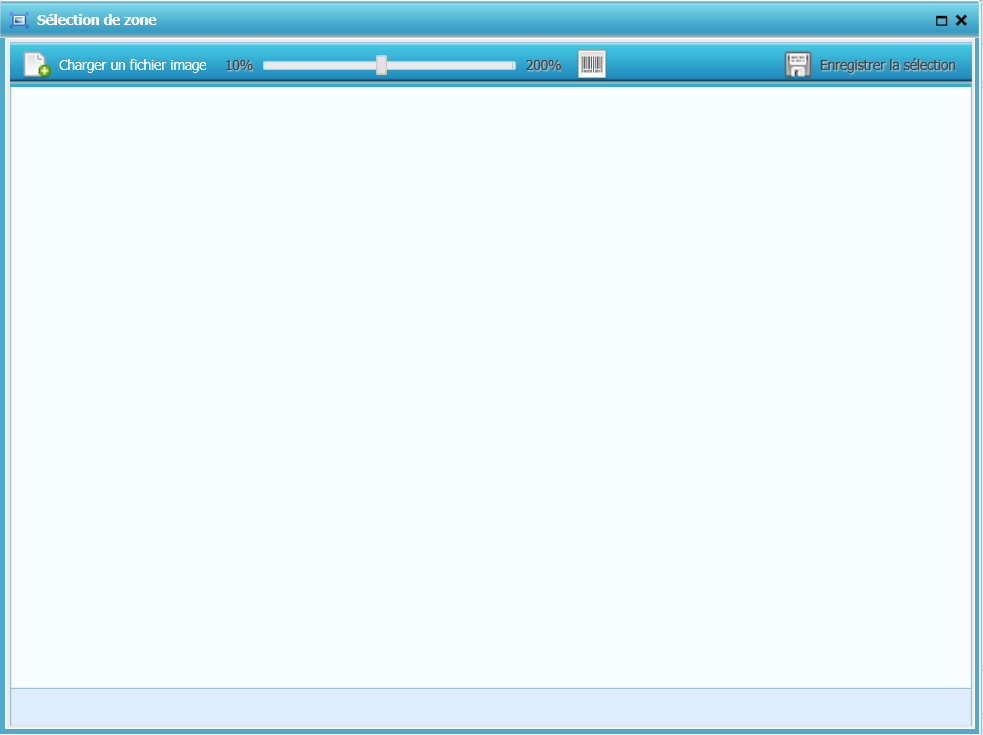Close the Sélection de zone window

[961, 20]
